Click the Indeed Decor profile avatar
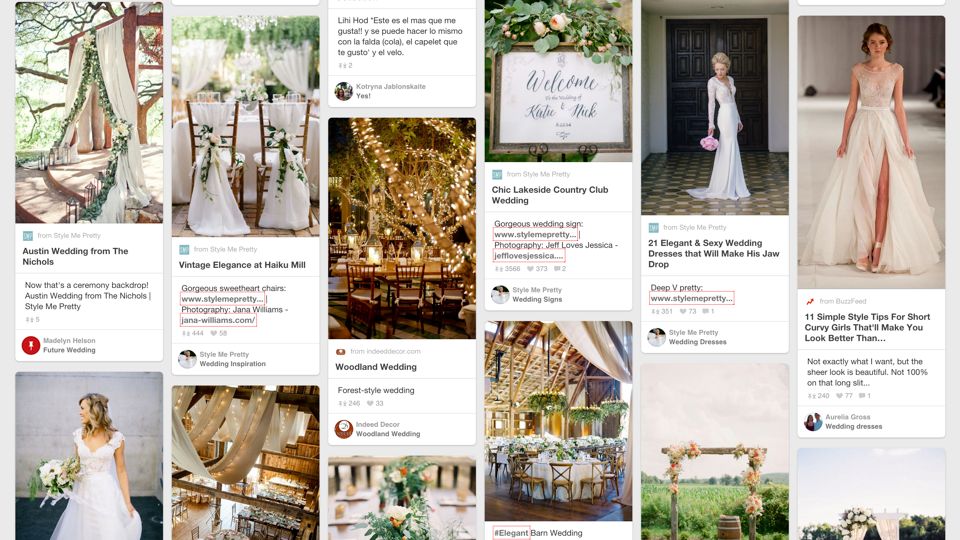This screenshot has width=960, height=540. click(344, 429)
